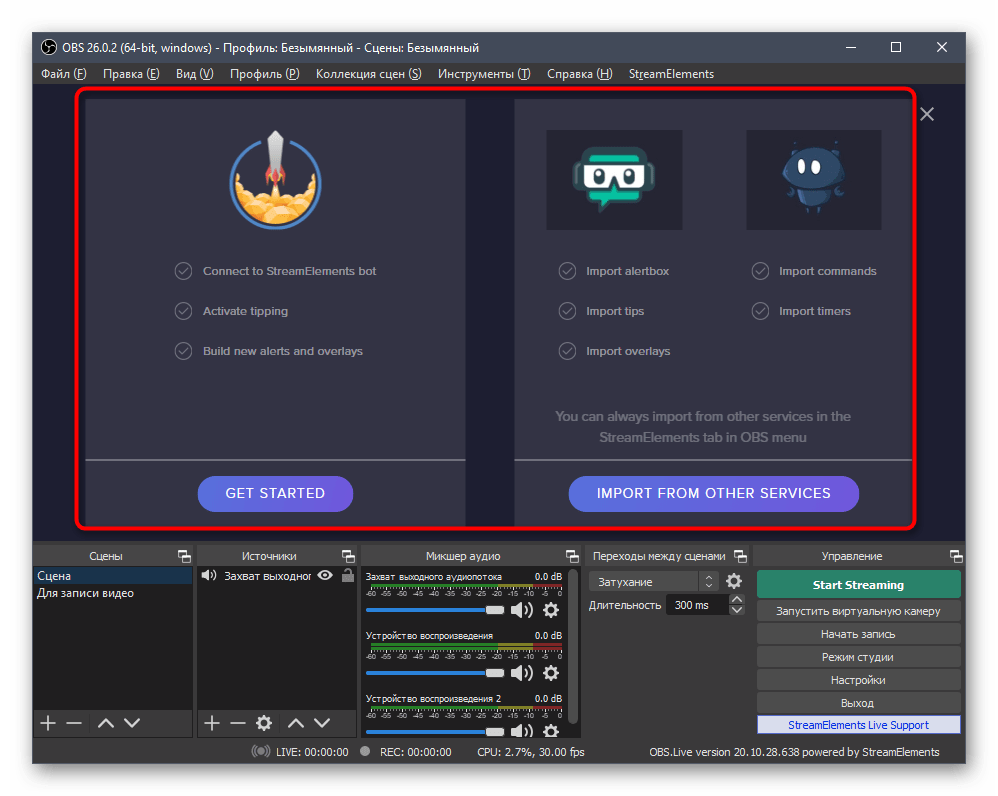
Task: Click the GET STARTED button
Action: pyautogui.click(x=275, y=493)
